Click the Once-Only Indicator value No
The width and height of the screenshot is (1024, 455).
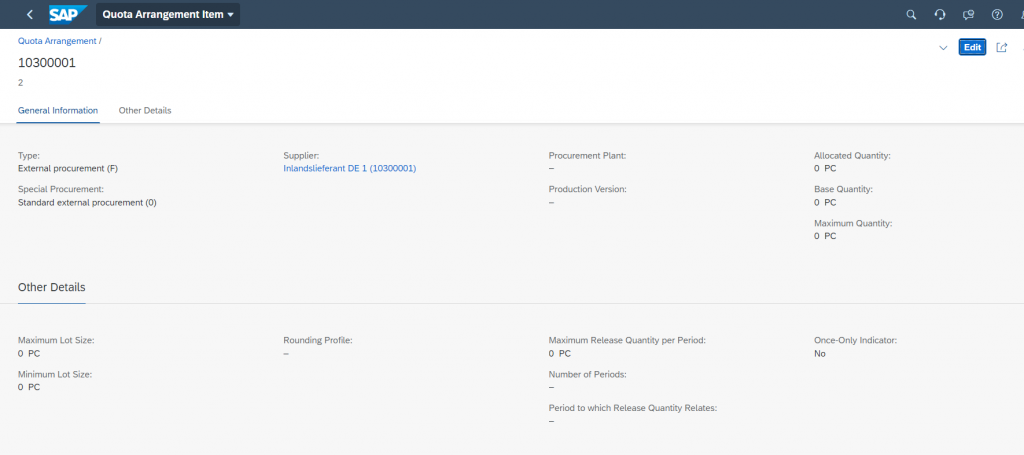pos(820,354)
